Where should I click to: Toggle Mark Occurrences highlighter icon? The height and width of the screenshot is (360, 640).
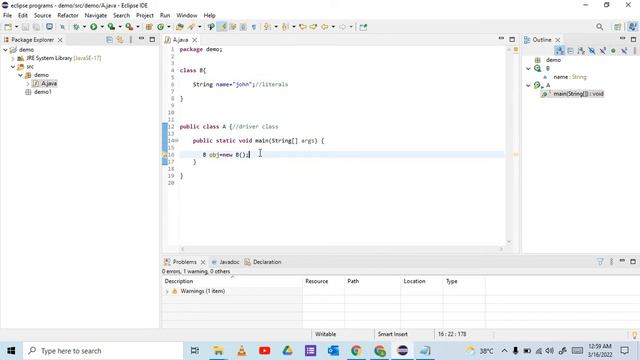pos(222,27)
